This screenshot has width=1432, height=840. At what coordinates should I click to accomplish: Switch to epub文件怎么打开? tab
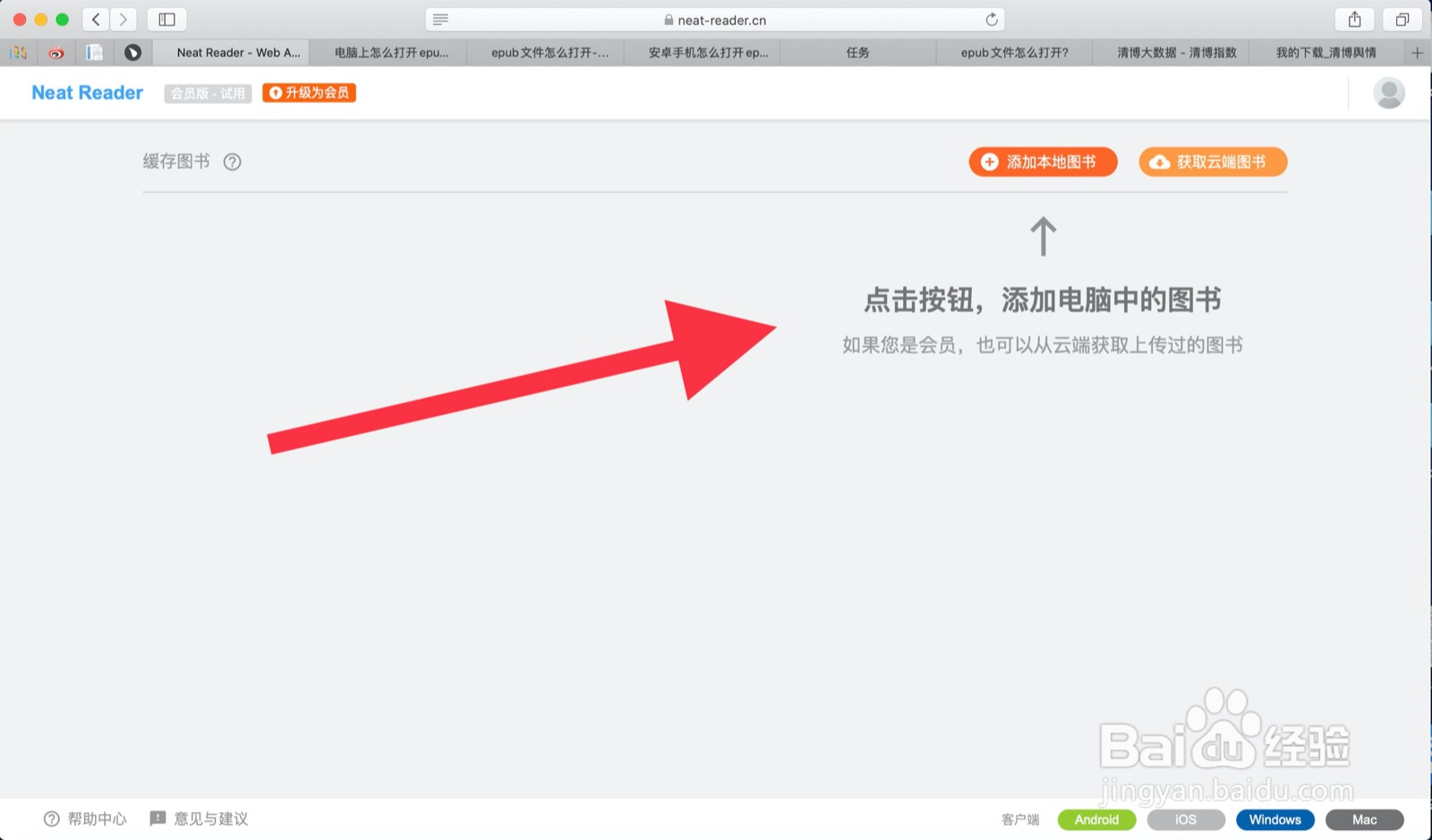point(1015,53)
